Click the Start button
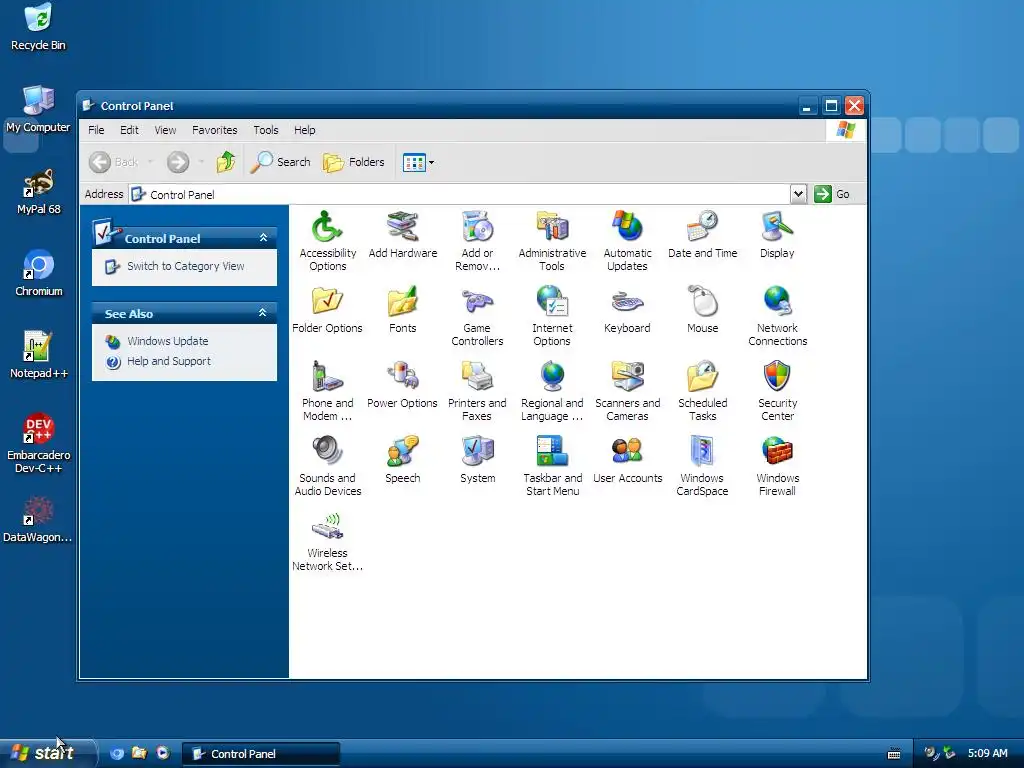The image size is (1024, 768). (x=47, y=753)
